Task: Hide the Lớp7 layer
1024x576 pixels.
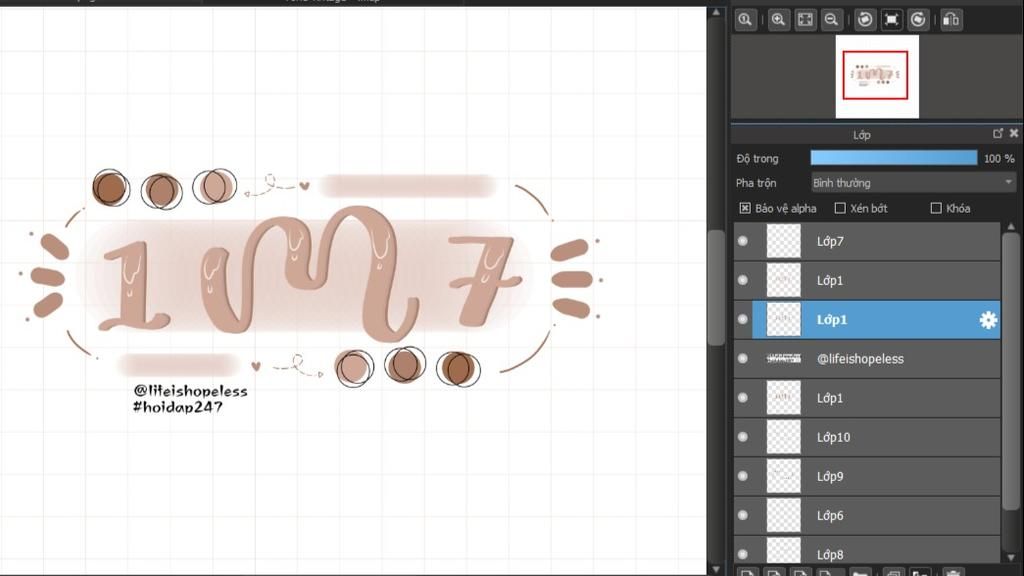Action: tap(743, 241)
